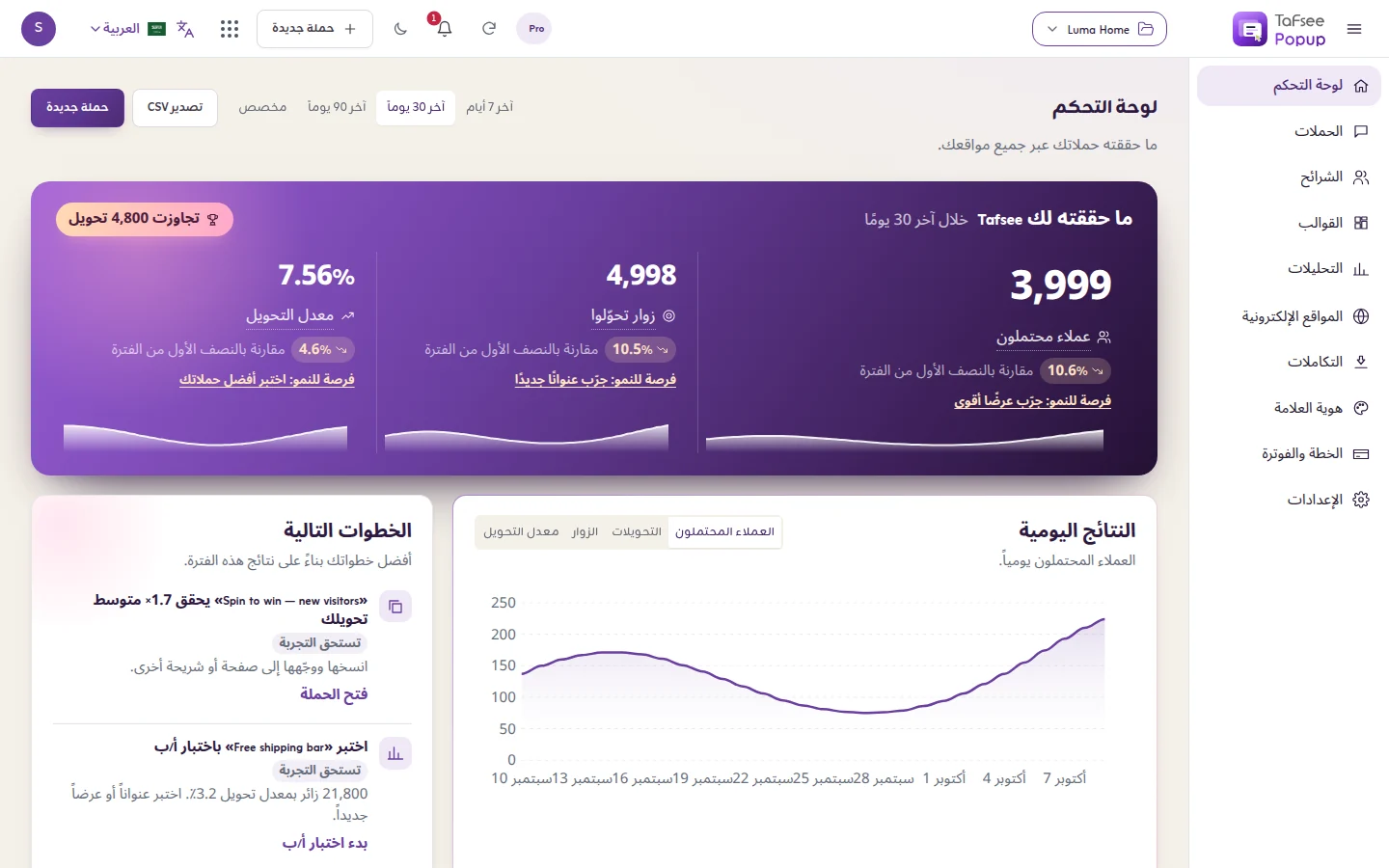This screenshot has height=868, width=1389.
Task: Click the TaFsee Popup logo
Action: tap(1279, 29)
